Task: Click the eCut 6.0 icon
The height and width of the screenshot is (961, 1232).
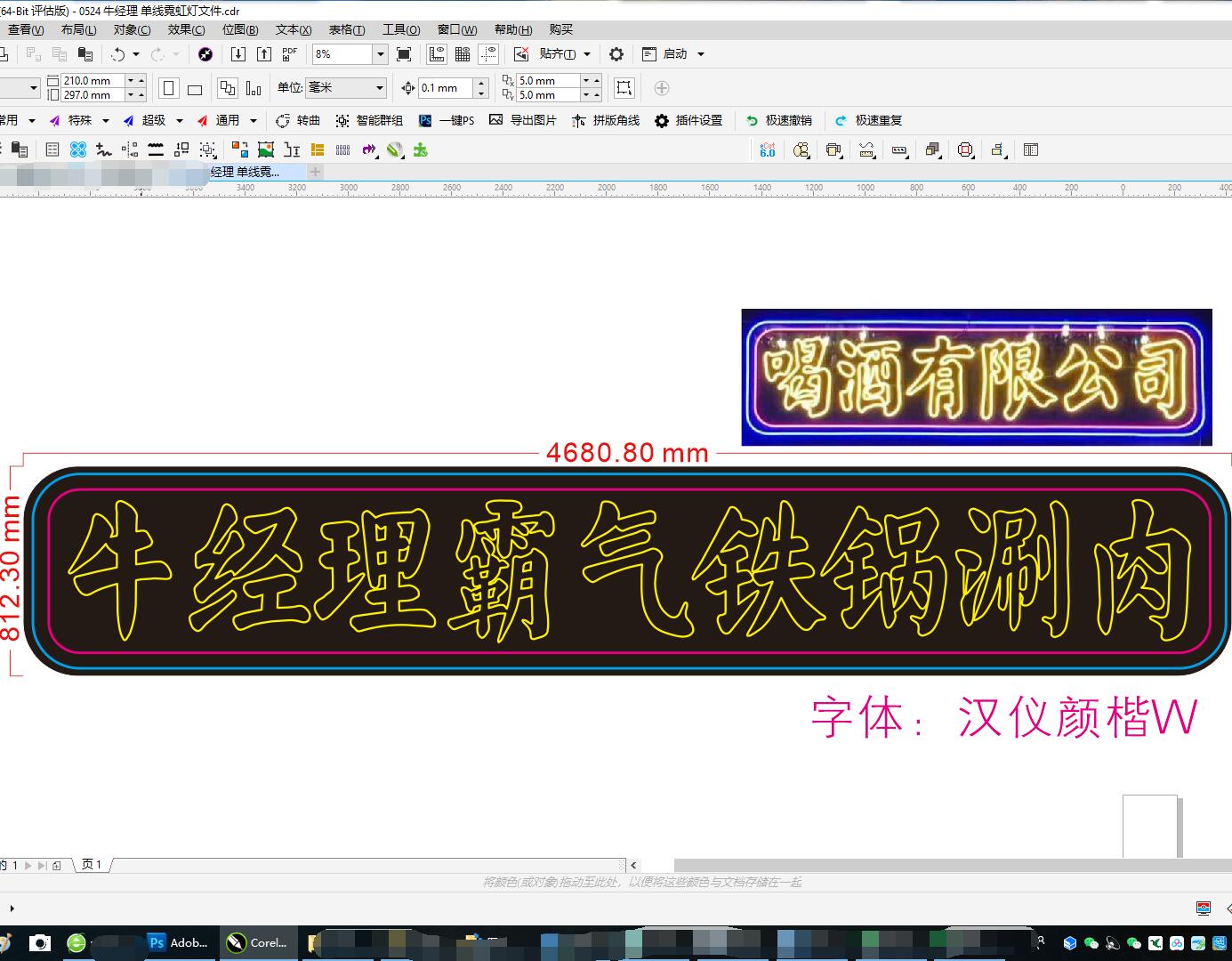Action: (768, 149)
